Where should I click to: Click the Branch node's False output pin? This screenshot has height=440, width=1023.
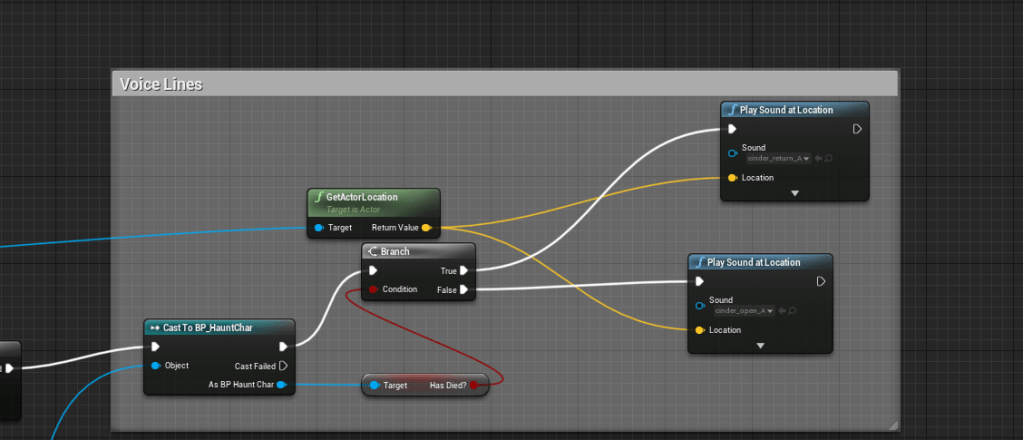(466, 289)
